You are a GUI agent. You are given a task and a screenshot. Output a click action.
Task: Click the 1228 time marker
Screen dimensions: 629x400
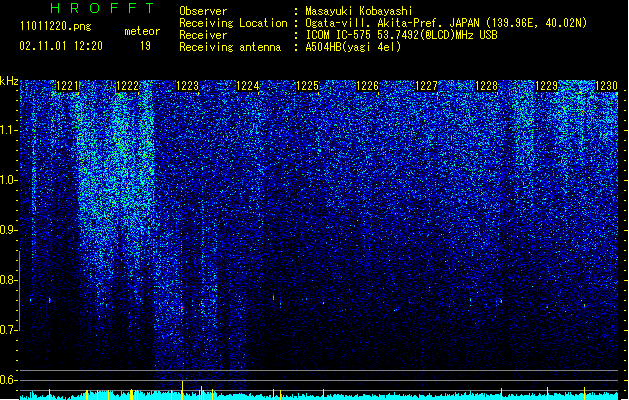486,86
